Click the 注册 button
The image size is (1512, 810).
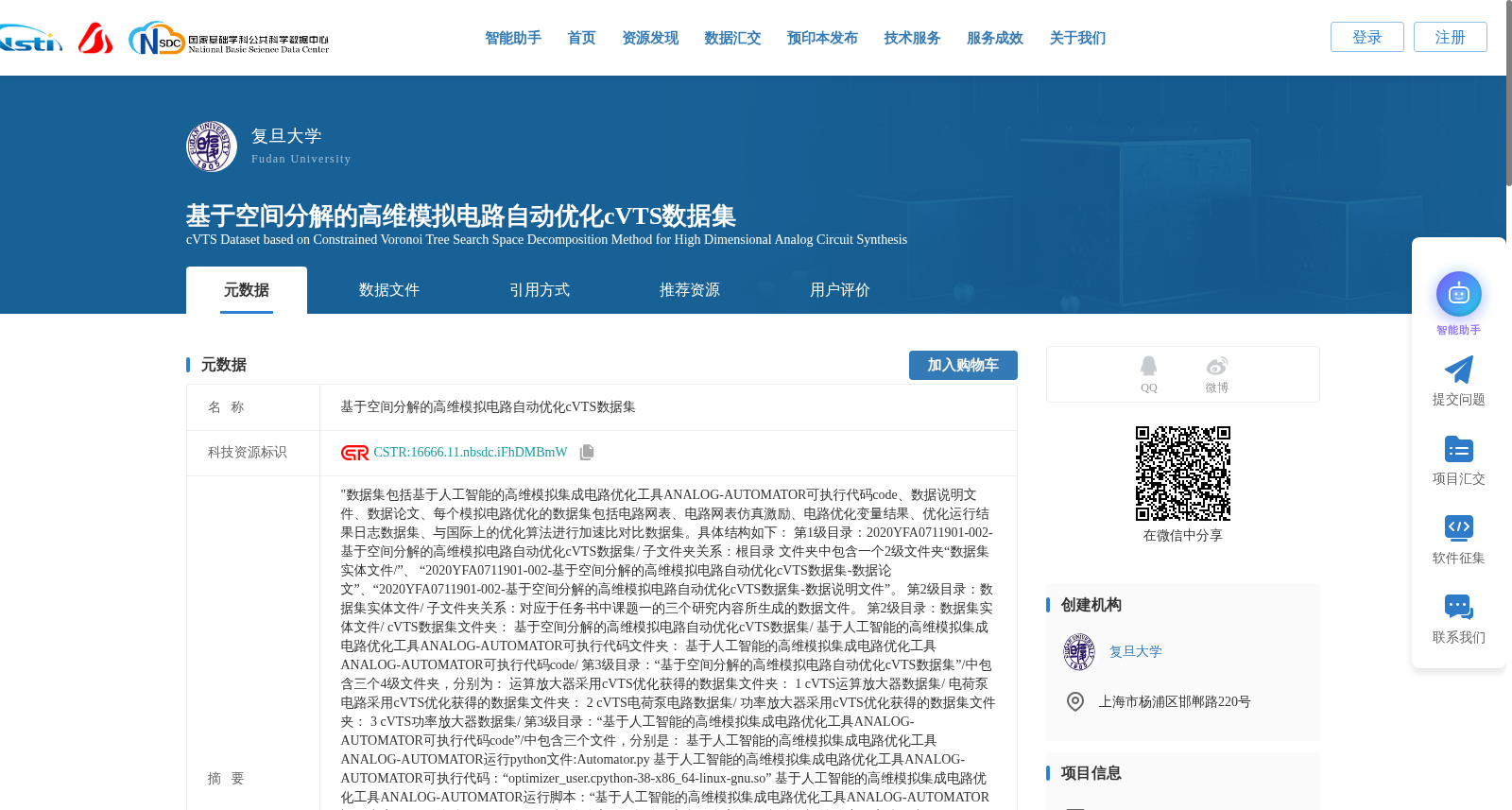[1451, 37]
